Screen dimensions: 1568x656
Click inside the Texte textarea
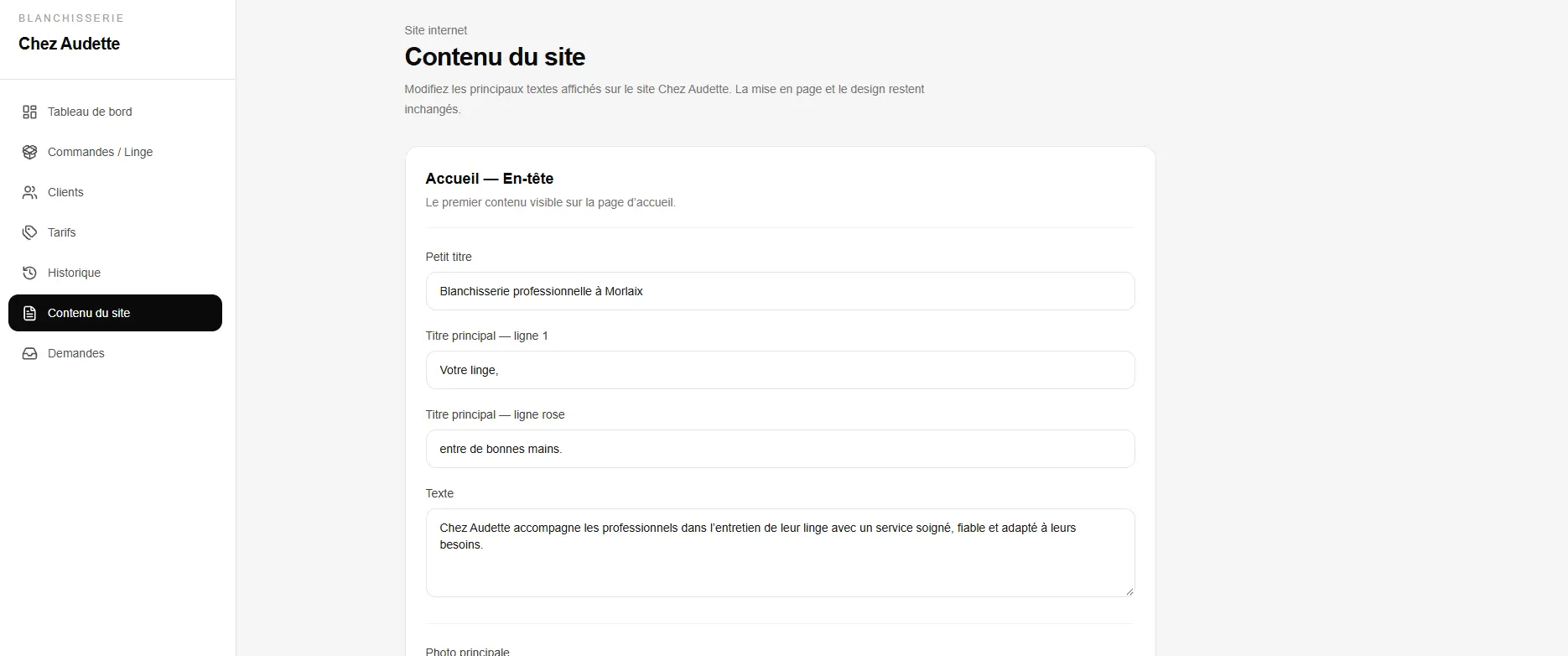click(780, 553)
